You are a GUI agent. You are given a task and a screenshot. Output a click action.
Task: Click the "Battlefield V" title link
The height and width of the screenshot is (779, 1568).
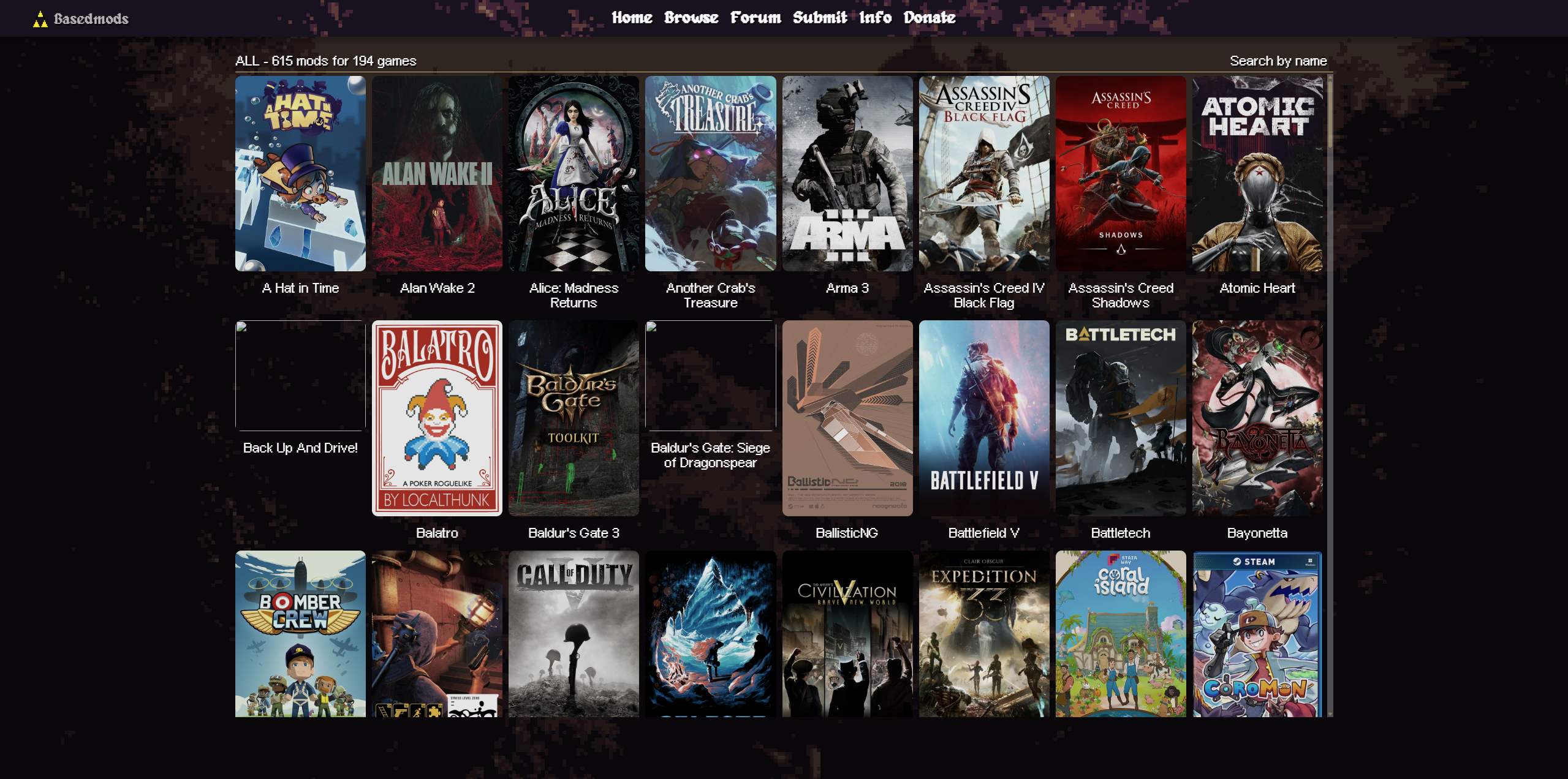984,533
